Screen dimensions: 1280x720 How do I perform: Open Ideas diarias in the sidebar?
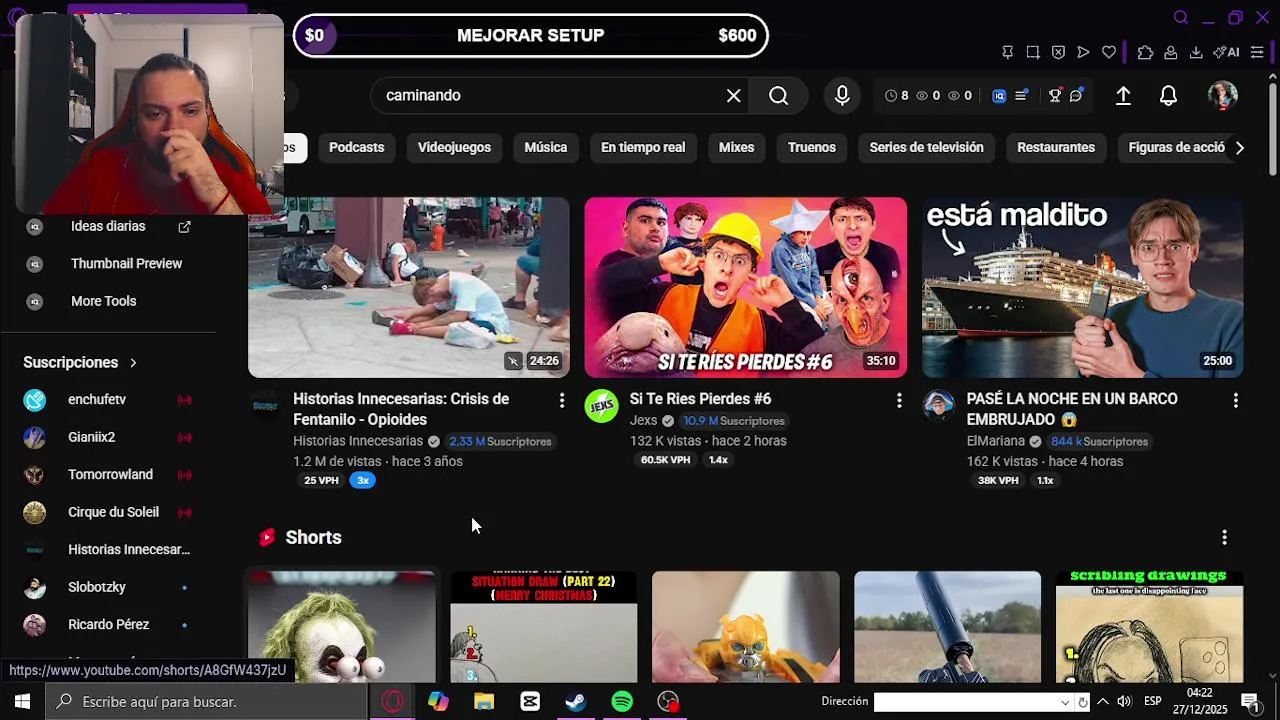(108, 227)
